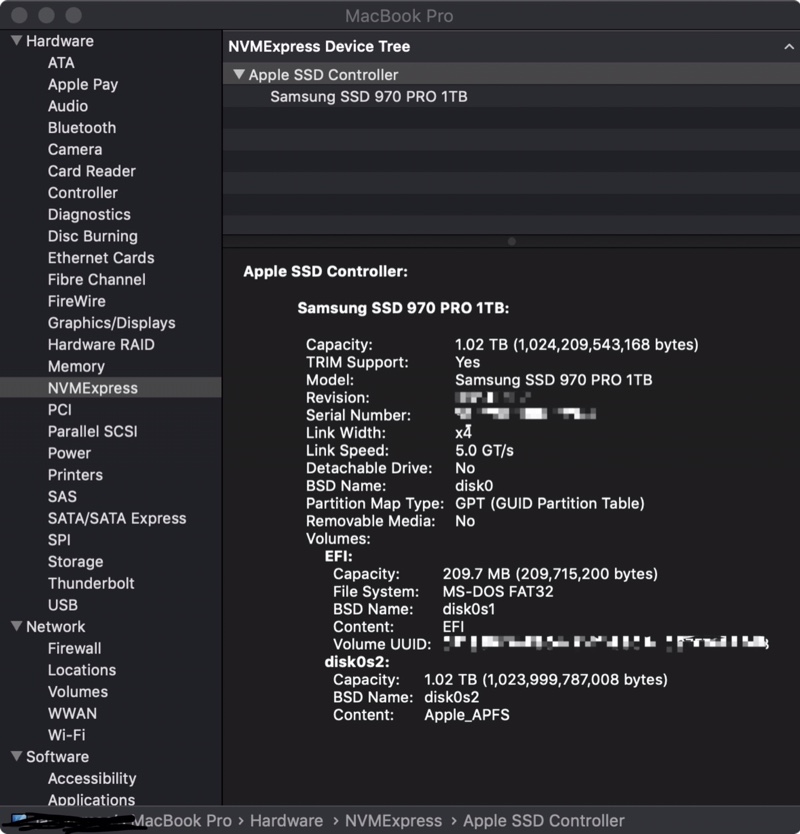Viewport: 800px width, 834px height.
Task: Click the bold Samsung SSD 970 PRO 1TB heading
Action: coord(403,308)
